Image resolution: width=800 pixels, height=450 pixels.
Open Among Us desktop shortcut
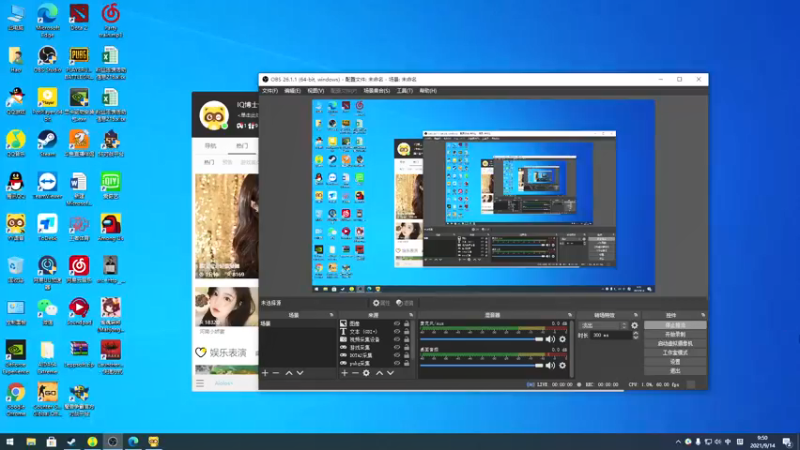pos(111,228)
